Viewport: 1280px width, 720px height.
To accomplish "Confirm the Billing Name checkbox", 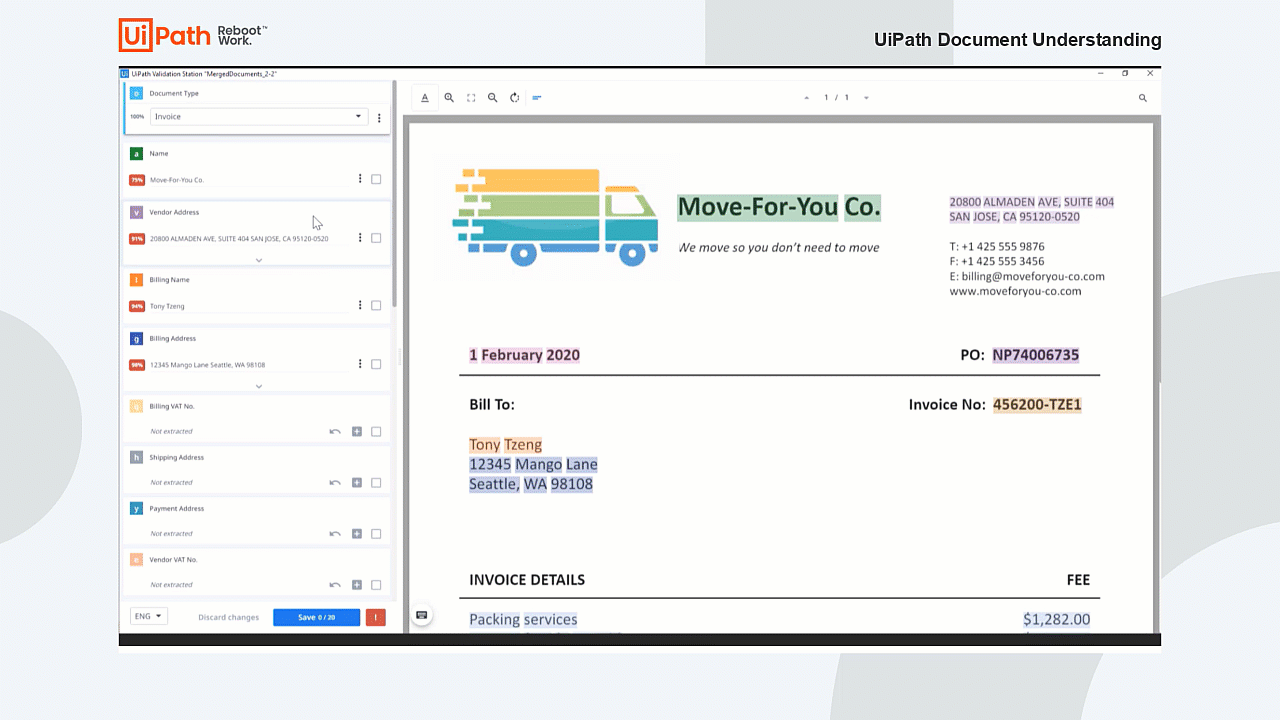I will coord(376,306).
